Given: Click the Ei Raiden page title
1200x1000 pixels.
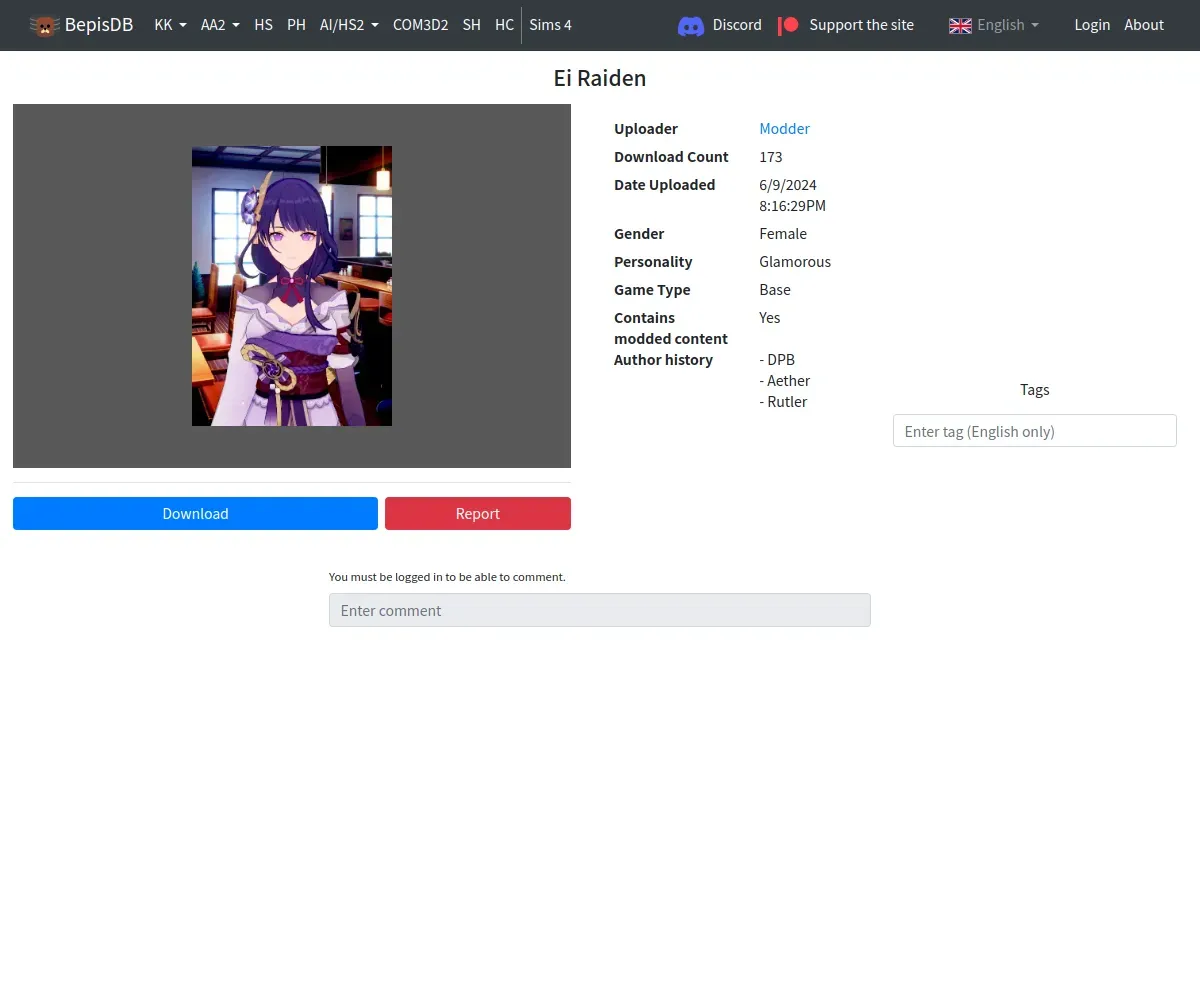Looking at the screenshot, I should (x=600, y=78).
